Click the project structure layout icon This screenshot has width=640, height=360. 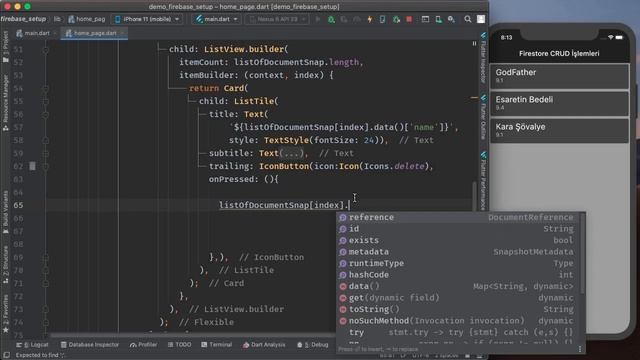(425, 19)
